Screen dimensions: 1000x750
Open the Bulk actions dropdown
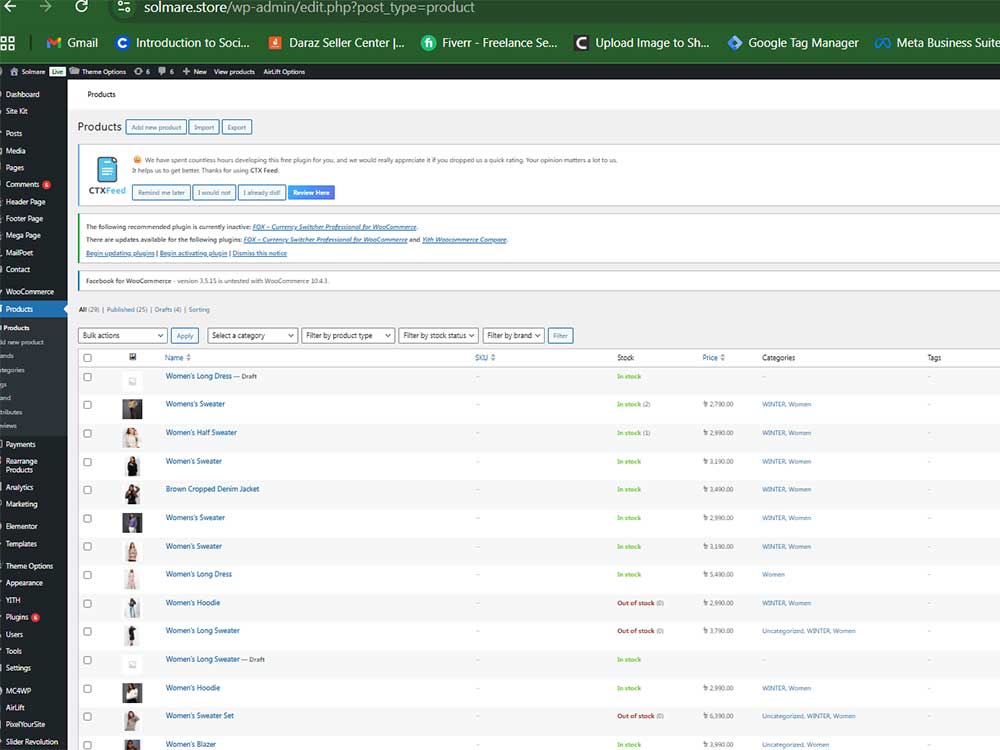click(x=122, y=335)
